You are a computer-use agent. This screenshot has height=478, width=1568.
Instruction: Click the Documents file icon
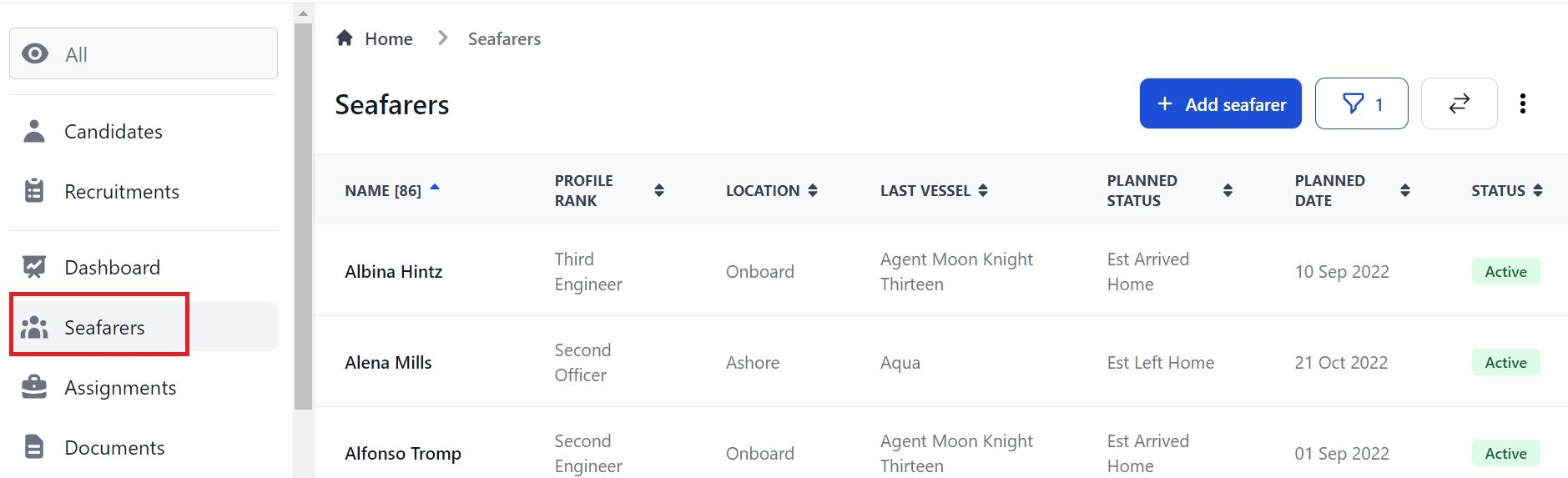pyautogui.click(x=34, y=447)
